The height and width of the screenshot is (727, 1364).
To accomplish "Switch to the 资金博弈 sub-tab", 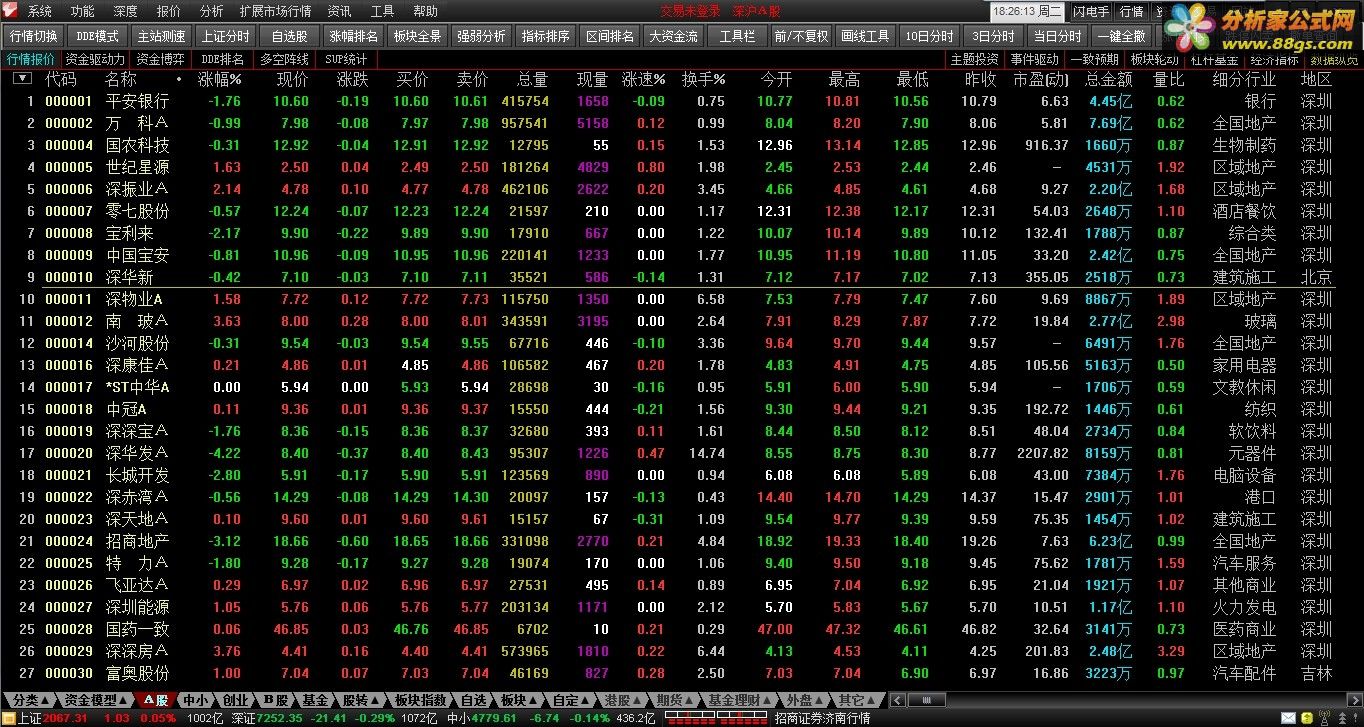I will point(160,59).
